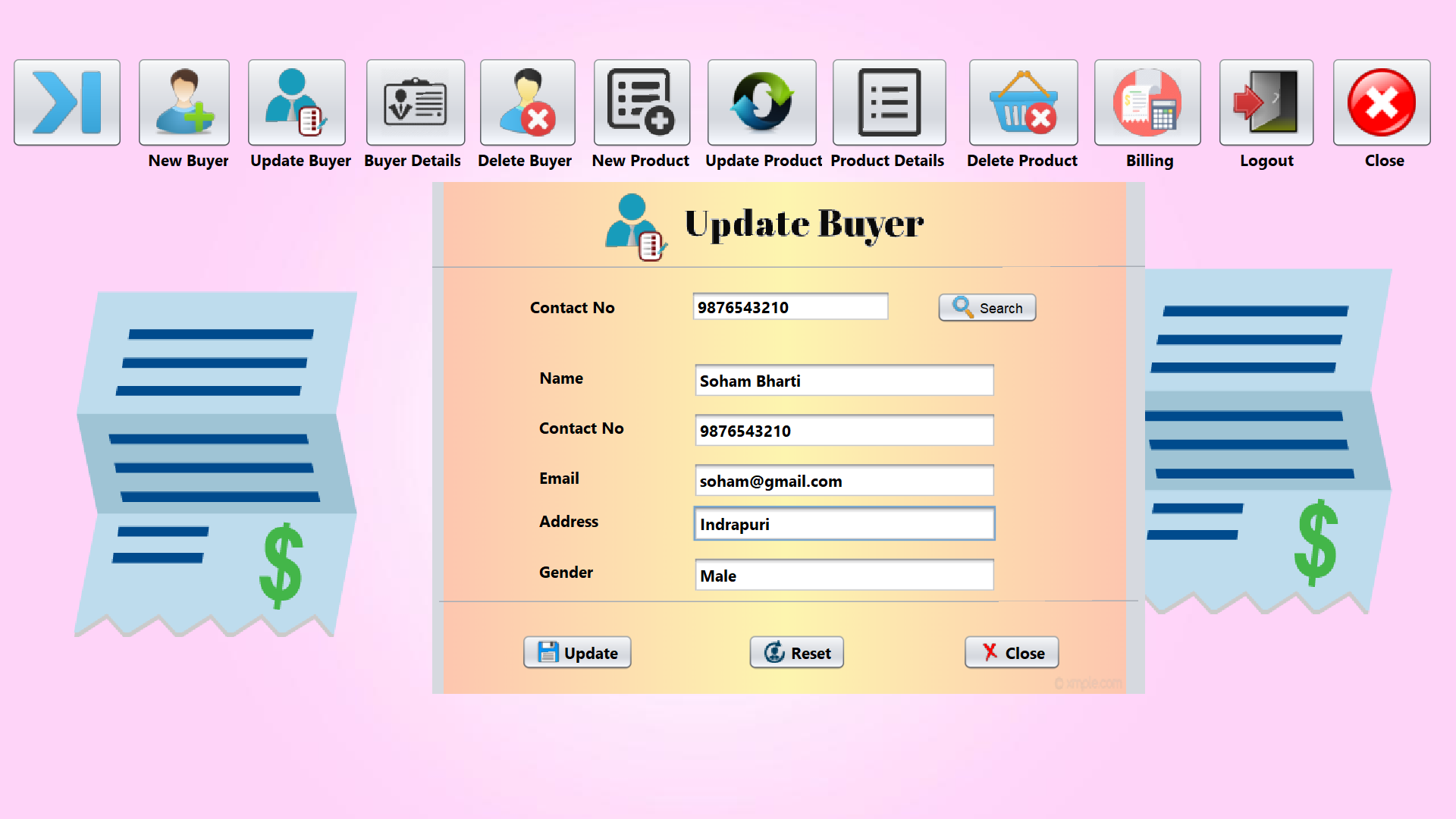Select the Delete Buyer tool
Screen dimensions: 1456x819
527,102
